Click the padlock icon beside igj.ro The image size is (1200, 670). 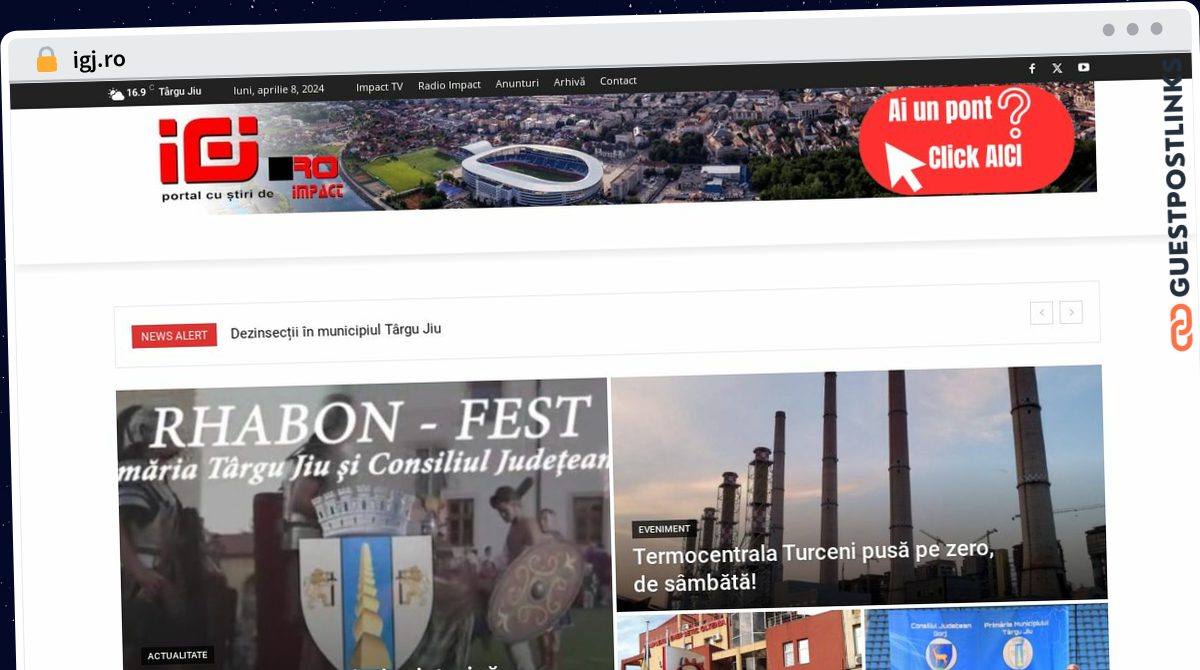click(47, 59)
